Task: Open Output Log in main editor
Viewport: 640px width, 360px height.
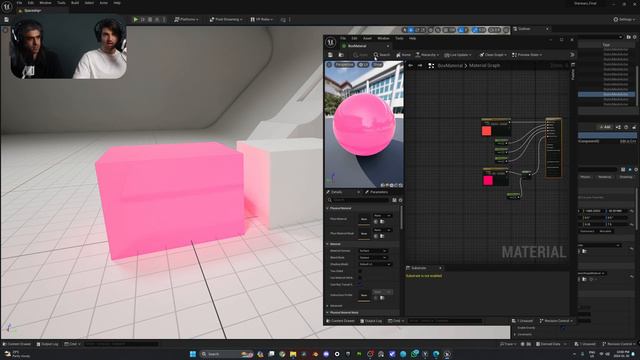Action: click(48, 344)
